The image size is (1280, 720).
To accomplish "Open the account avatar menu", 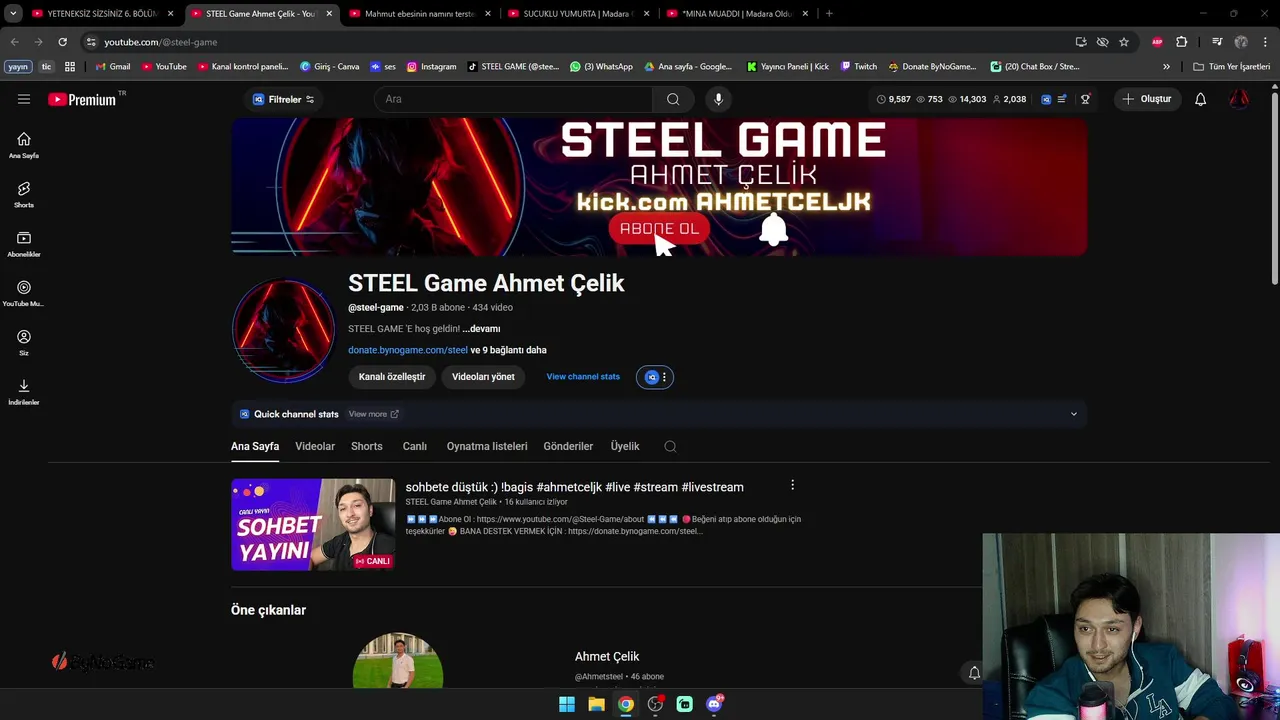I will [1239, 99].
